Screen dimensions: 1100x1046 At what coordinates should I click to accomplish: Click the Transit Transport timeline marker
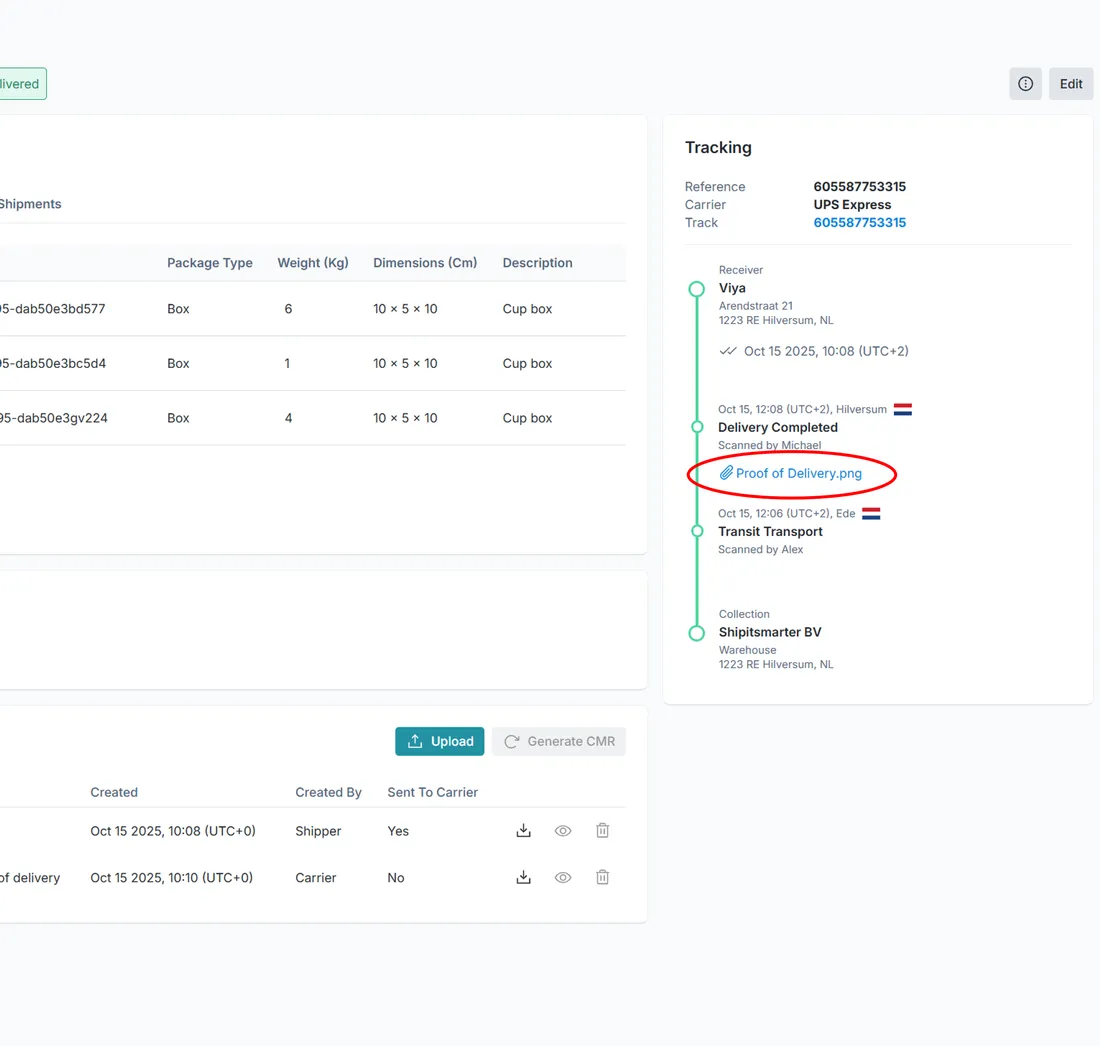pos(697,531)
